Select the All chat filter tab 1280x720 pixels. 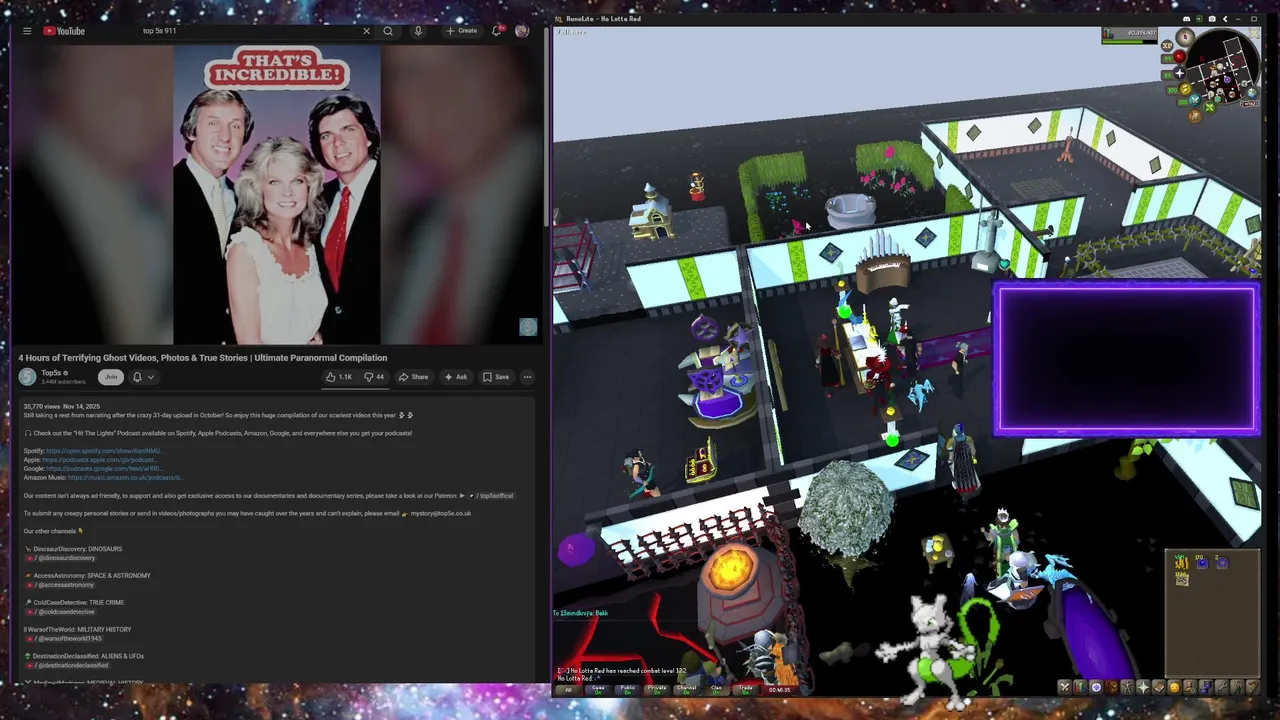tap(569, 689)
